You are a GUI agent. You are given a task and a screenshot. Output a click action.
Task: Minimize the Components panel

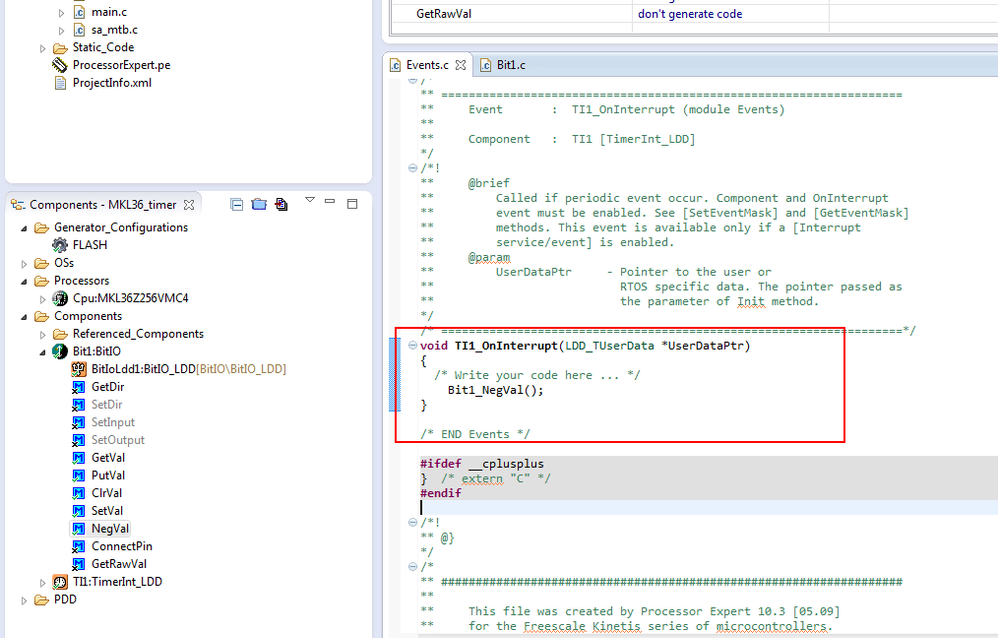[x=330, y=201]
